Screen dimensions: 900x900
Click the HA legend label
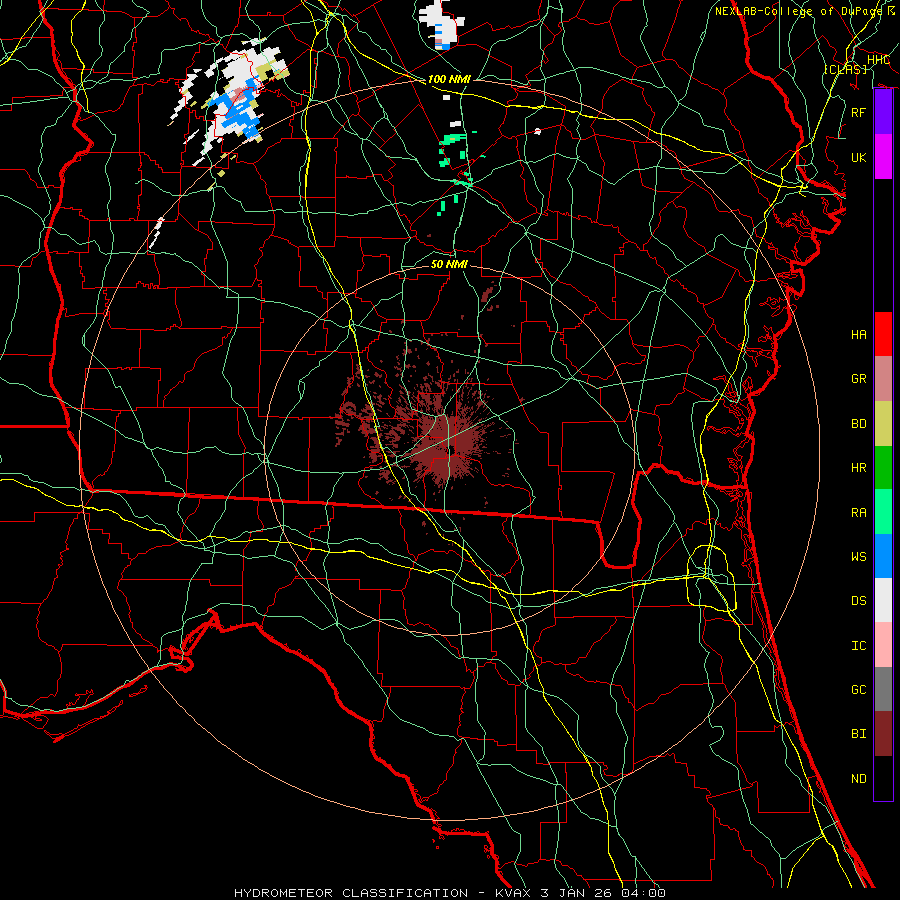[859, 334]
